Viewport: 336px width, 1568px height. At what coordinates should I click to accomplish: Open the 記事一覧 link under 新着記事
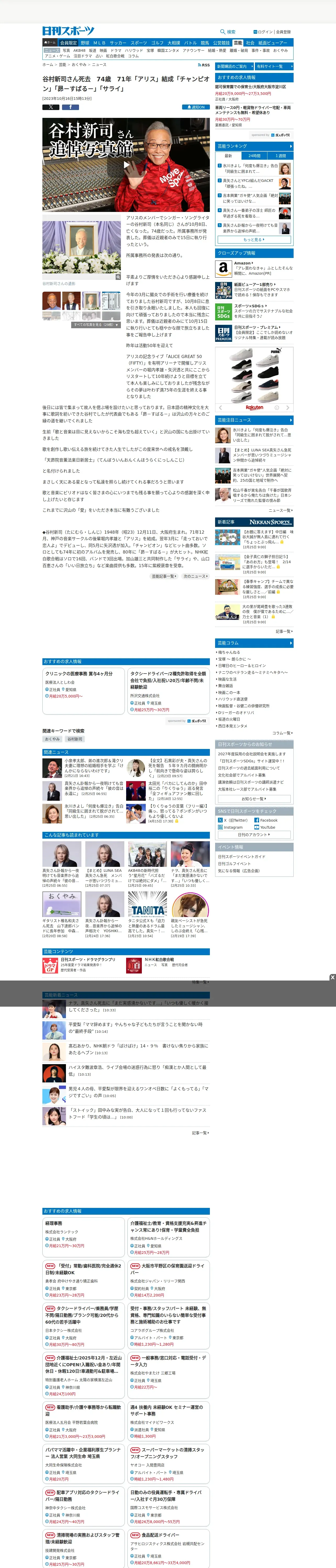[x=284, y=631]
